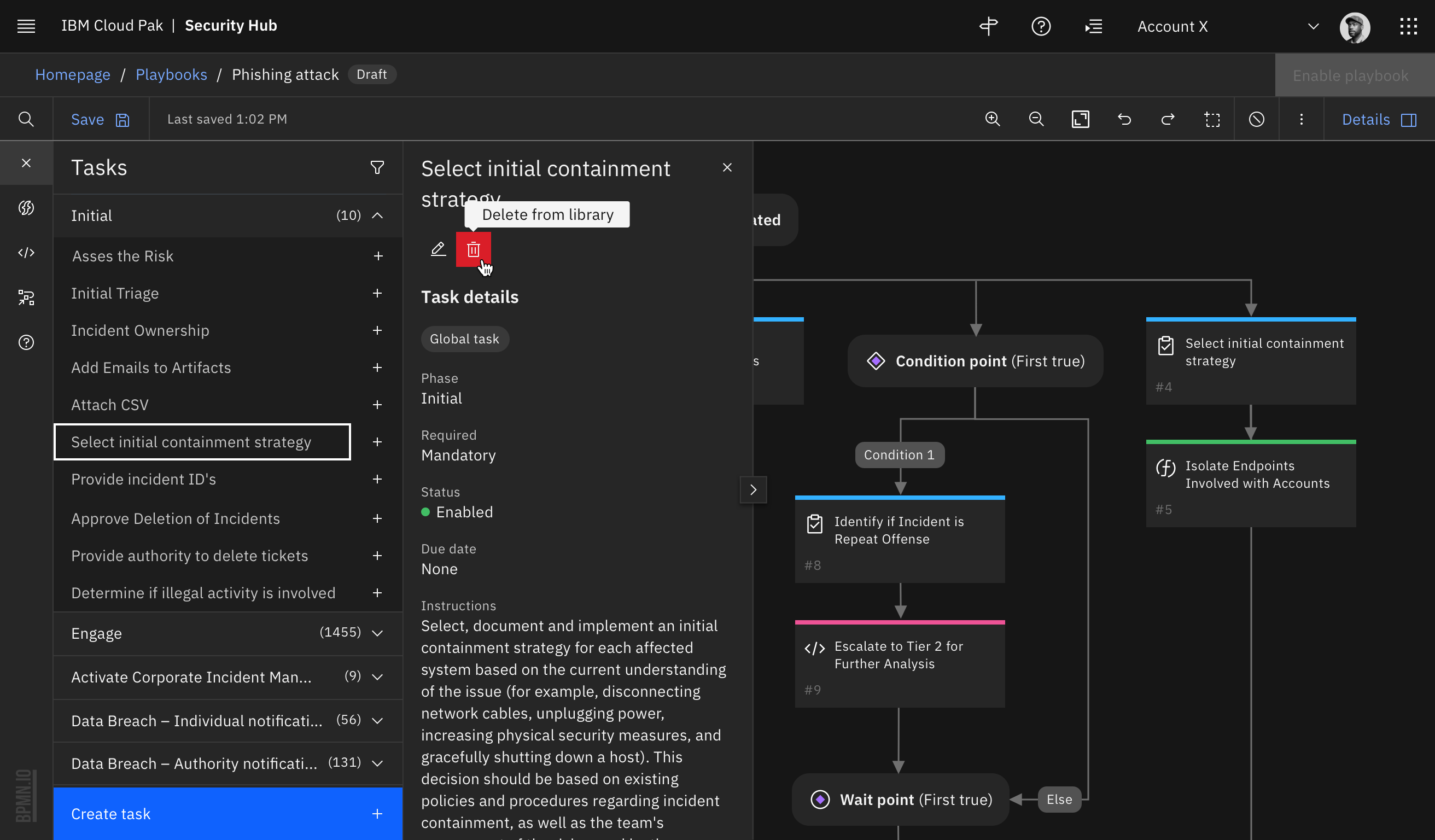The height and width of the screenshot is (840, 1435).
Task: Redo the last change
Action: (x=1168, y=119)
